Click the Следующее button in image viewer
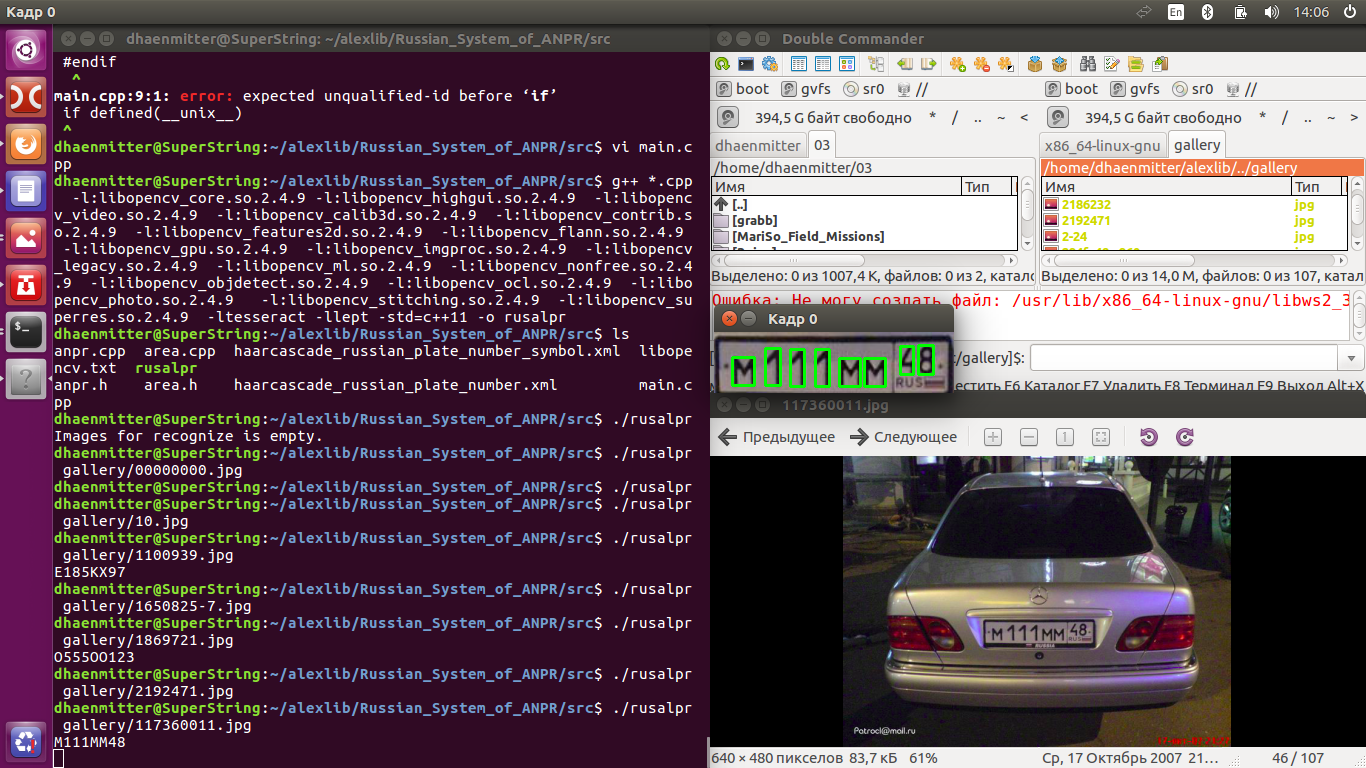Viewport: 1366px width, 768px height. pos(904,437)
